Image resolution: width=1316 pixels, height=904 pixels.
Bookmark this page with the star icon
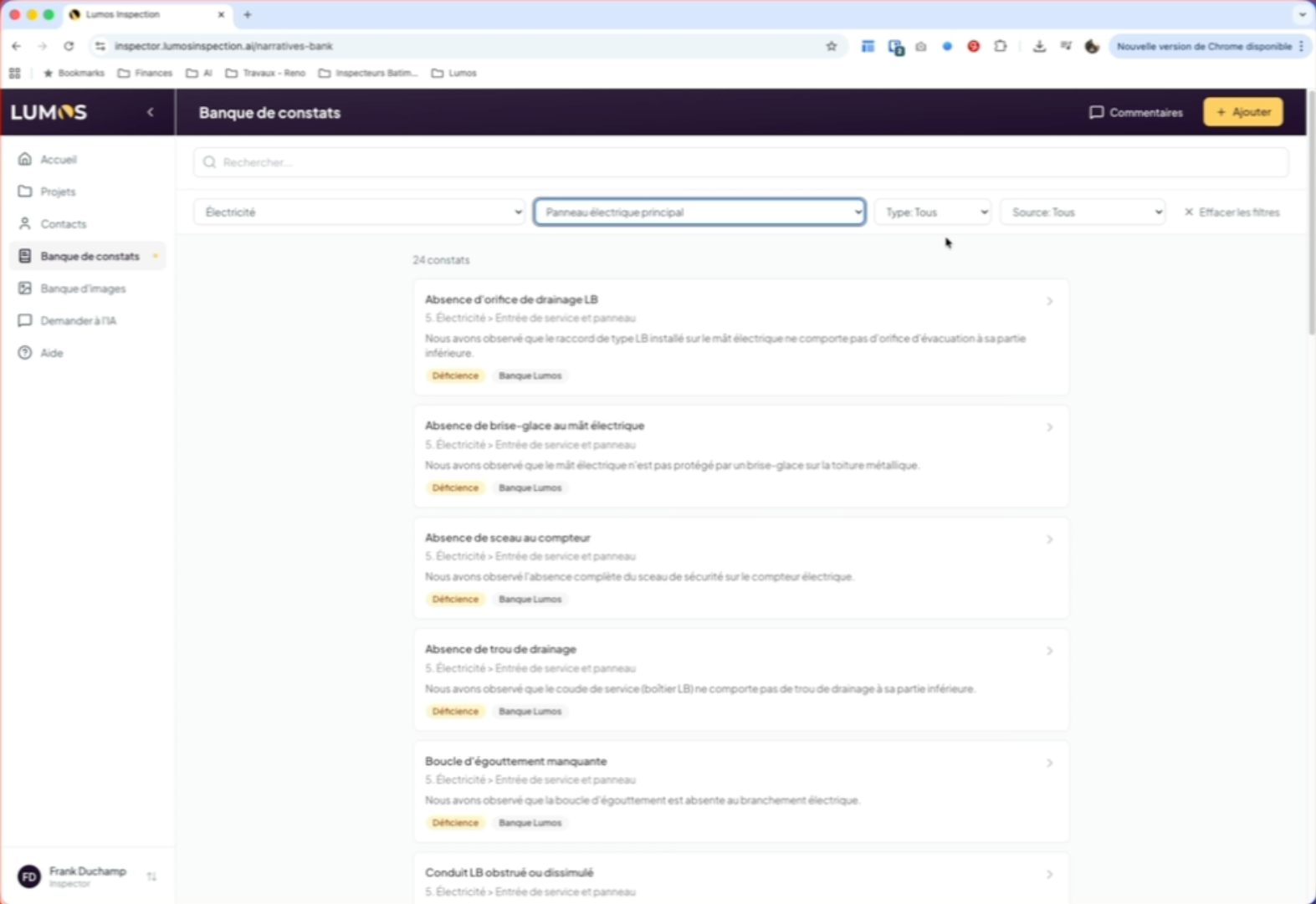coord(831,47)
